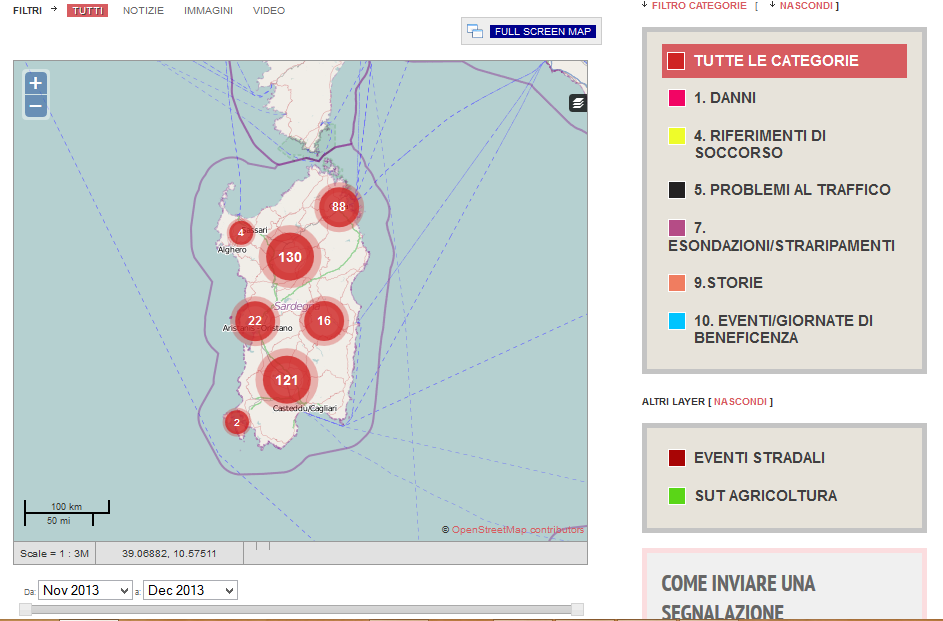Open the Dec 2013 end date dropdown
943x621 pixels.
coord(190,590)
